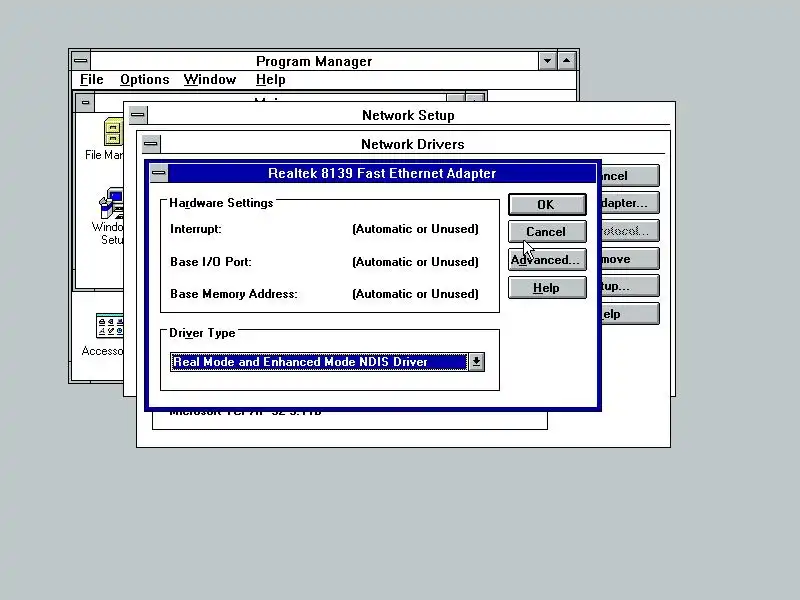This screenshot has width=800, height=600.
Task: Open the File menu in Program Manager
Action: [92, 80]
